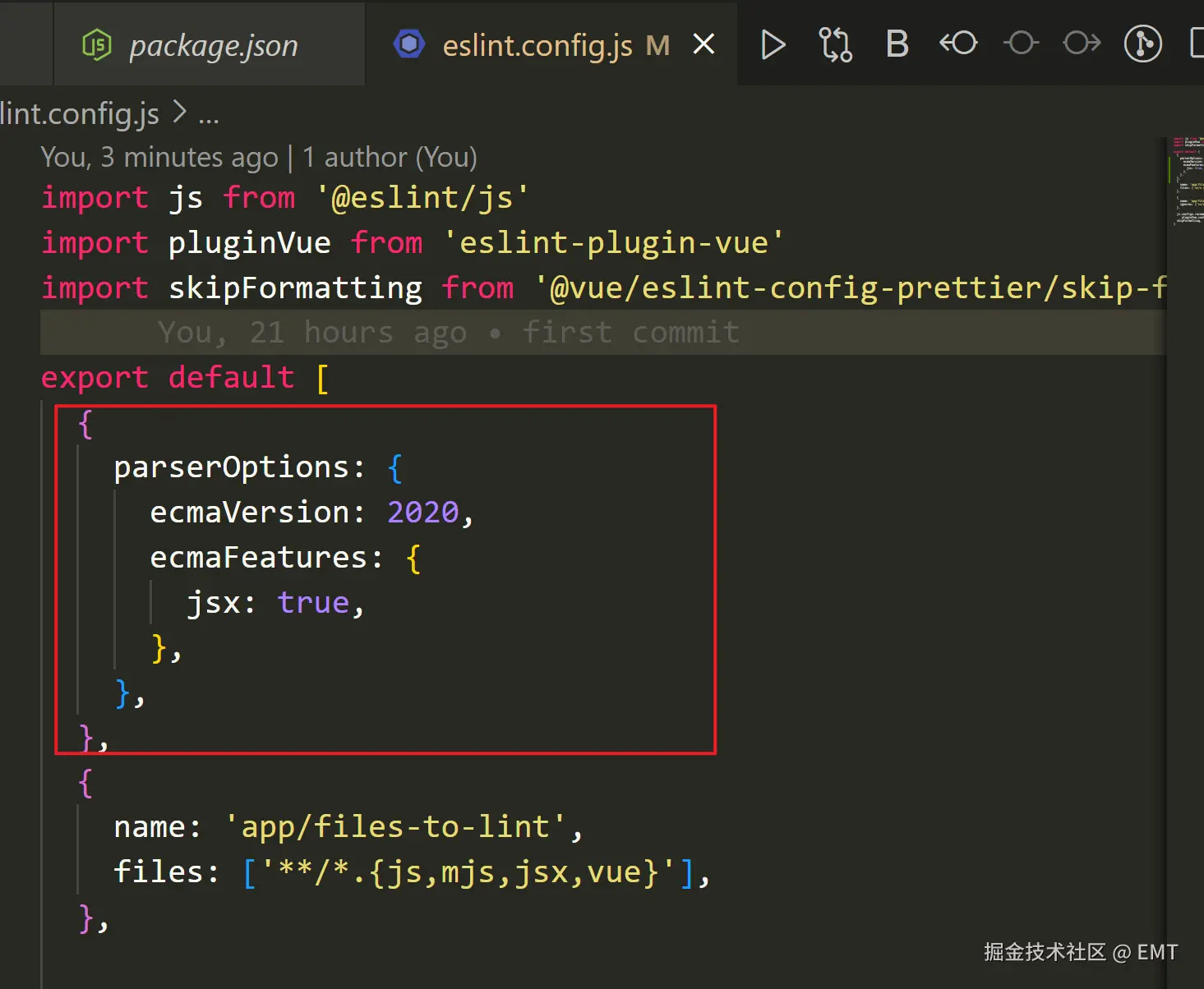Open the git graph circular icon
This screenshot has width=1204, height=989.
pyautogui.click(x=1143, y=44)
